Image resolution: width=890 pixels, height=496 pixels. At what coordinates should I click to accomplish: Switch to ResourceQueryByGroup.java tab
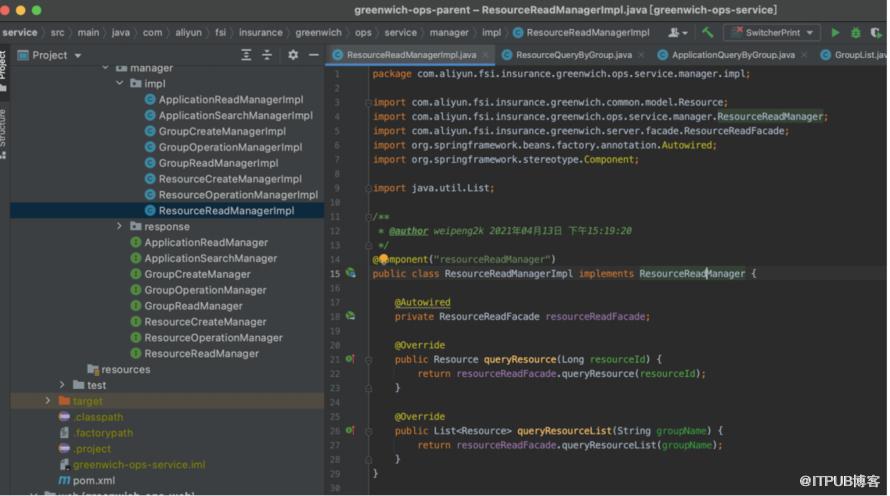(573, 55)
